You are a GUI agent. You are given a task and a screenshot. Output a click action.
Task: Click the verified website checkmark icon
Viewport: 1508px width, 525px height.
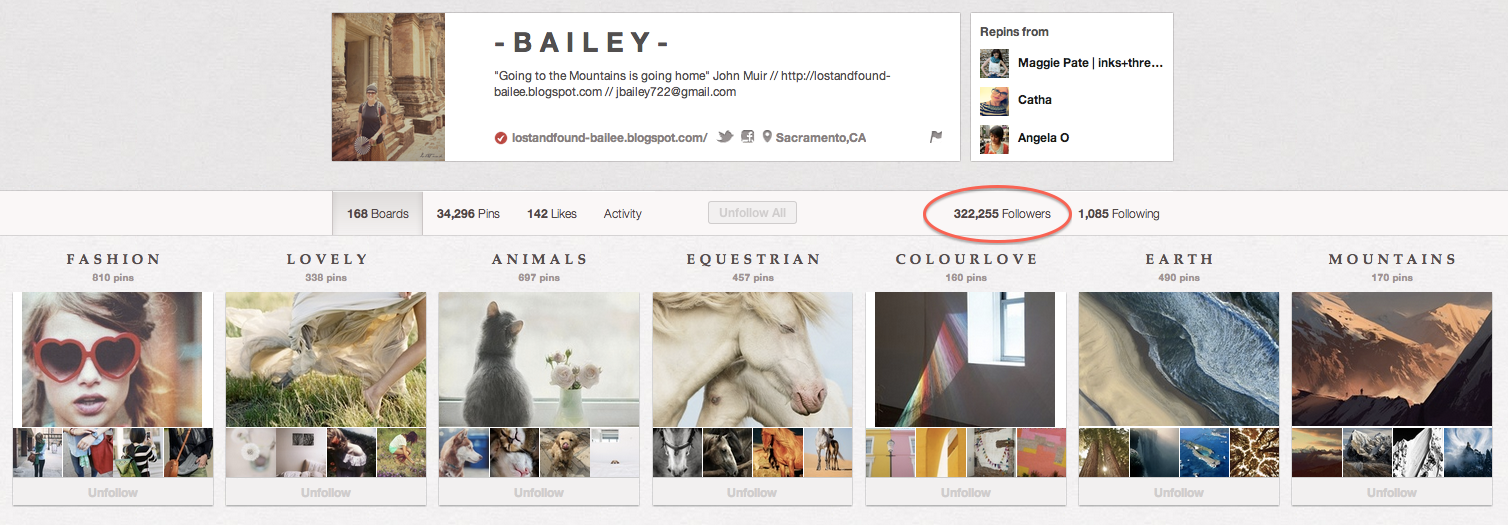coord(501,138)
